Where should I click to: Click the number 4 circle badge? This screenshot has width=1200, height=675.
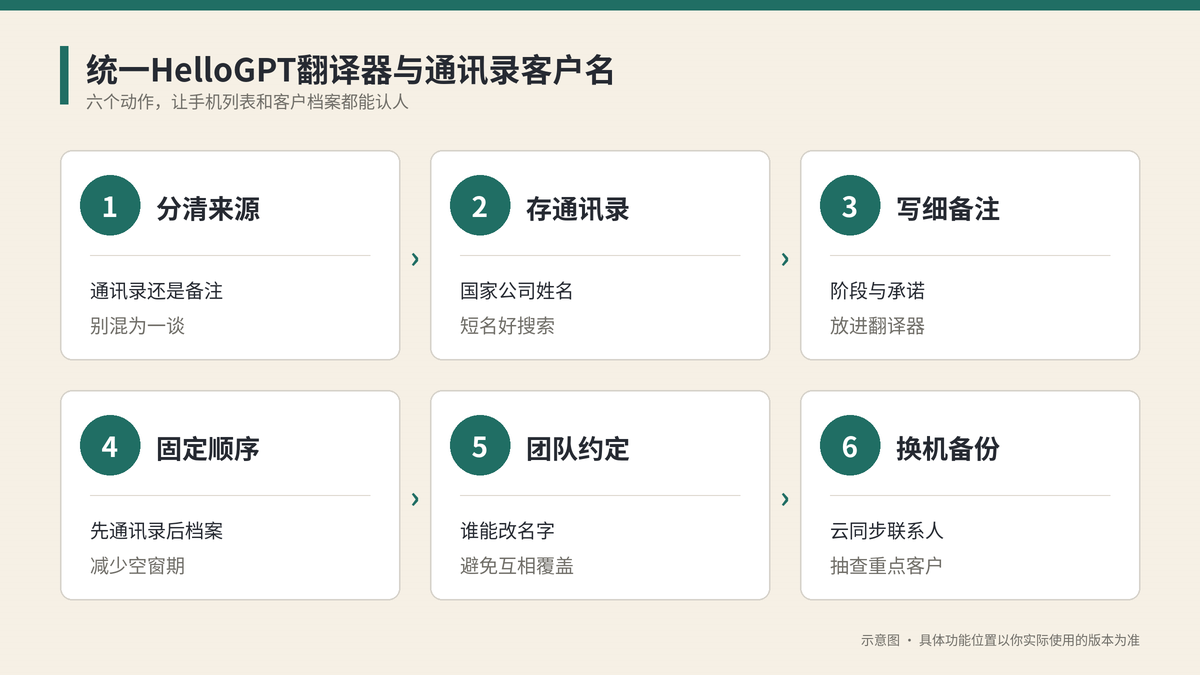coord(110,447)
